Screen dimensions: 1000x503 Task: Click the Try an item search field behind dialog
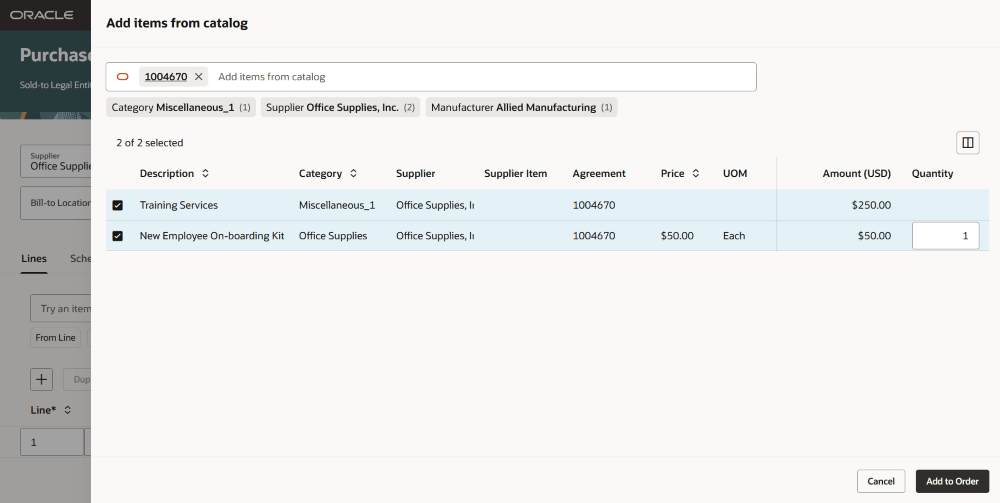(x=61, y=309)
